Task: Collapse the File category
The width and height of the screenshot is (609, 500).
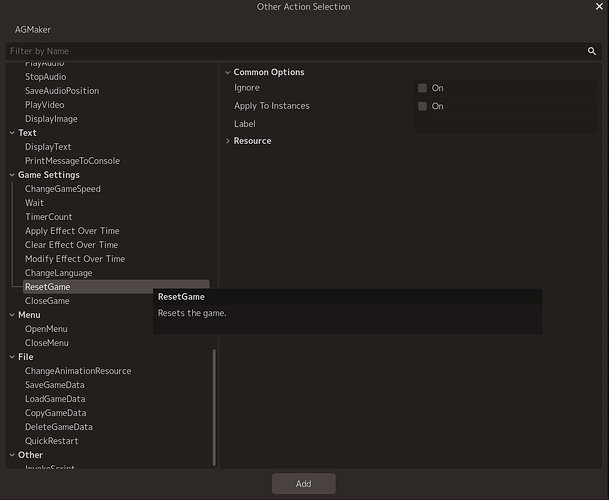Action: pos(12,357)
